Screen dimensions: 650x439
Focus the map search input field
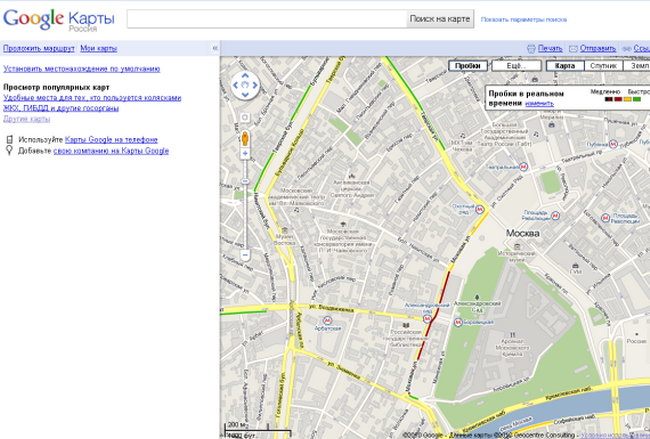pyautogui.click(x=267, y=19)
